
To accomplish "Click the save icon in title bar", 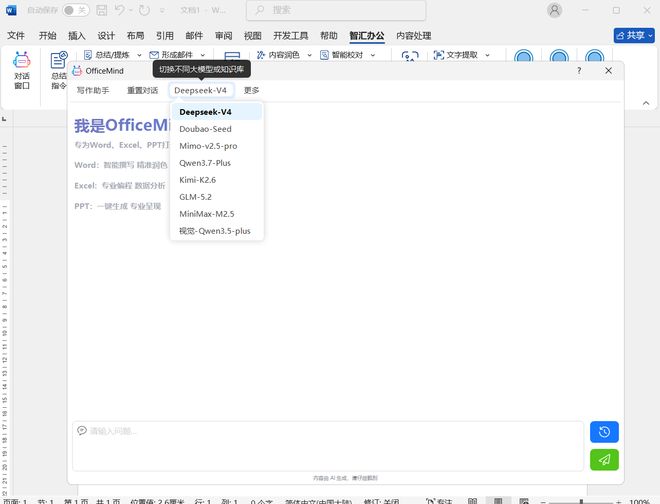I will pyautogui.click(x=101, y=10).
